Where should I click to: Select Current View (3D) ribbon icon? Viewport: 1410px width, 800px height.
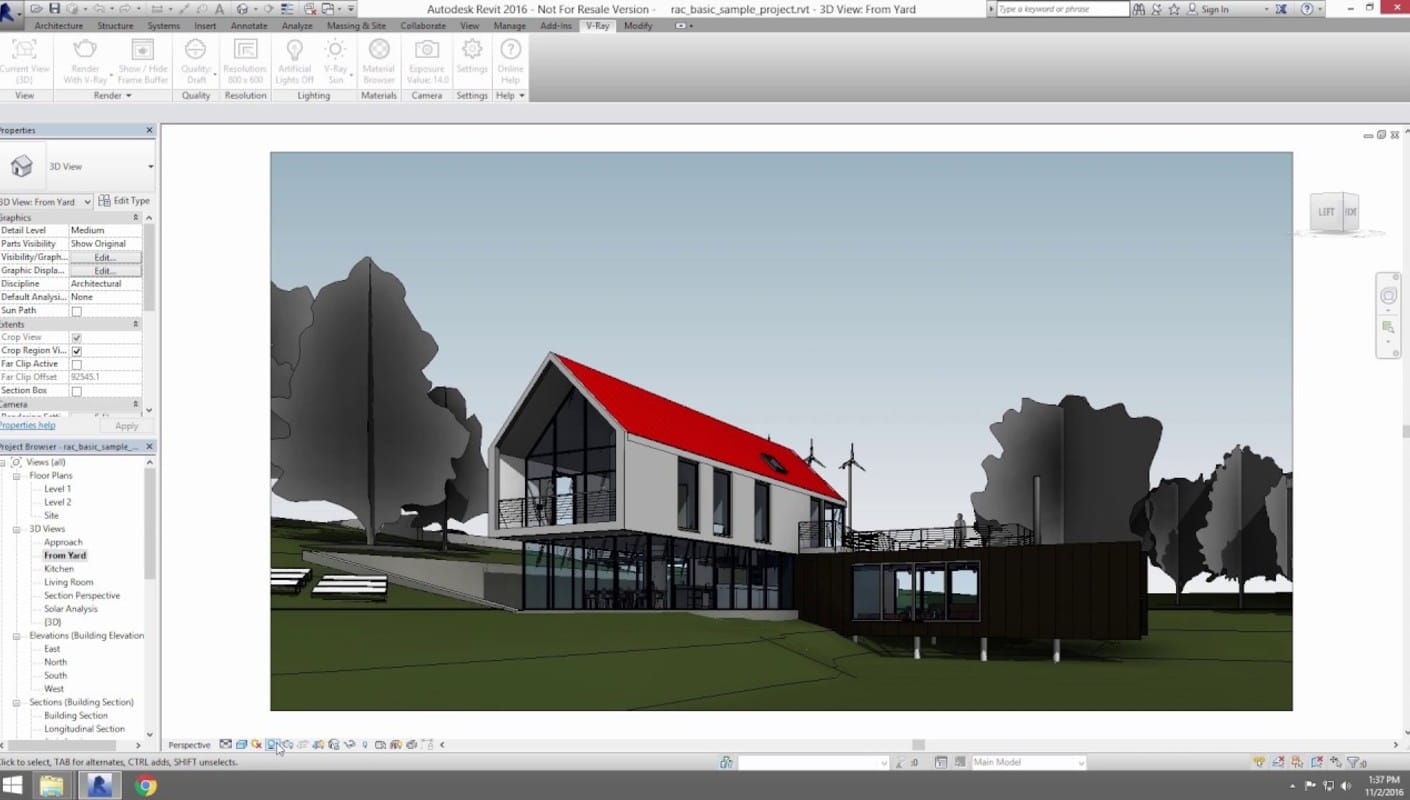[x=24, y=50]
